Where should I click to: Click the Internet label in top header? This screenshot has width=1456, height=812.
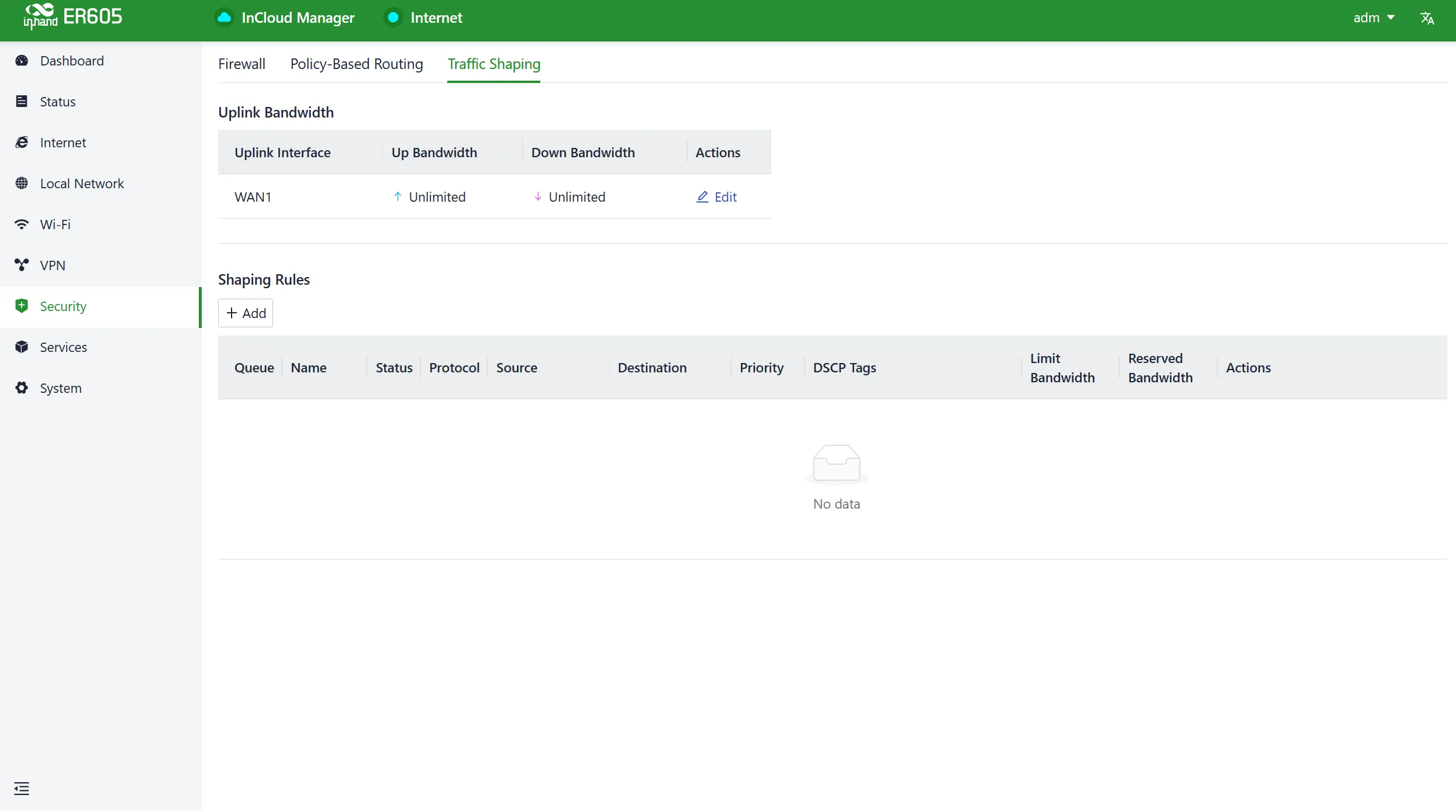point(436,18)
